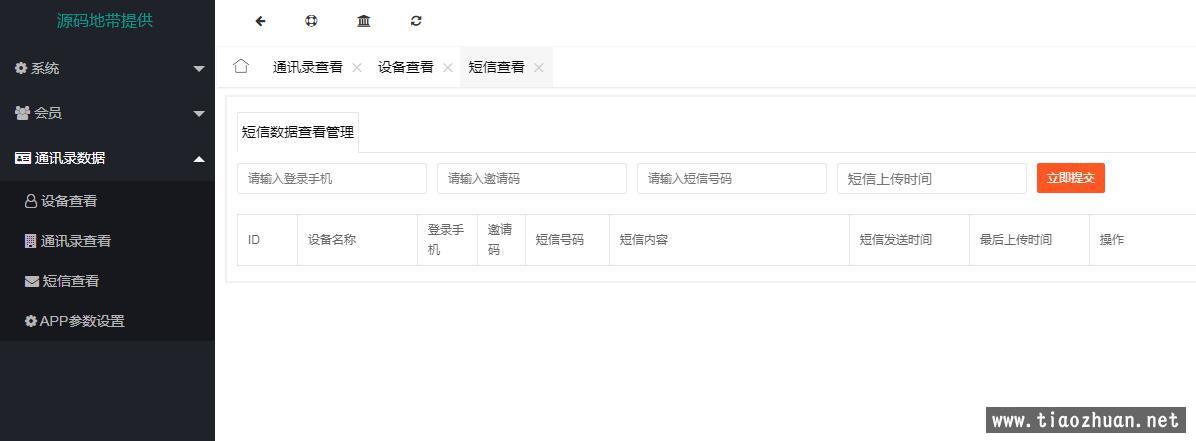Image resolution: width=1196 pixels, height=441 pixels.
Task: Click the building icon beside 通讯录查看 in sidebar
Action: pos(31,241)
